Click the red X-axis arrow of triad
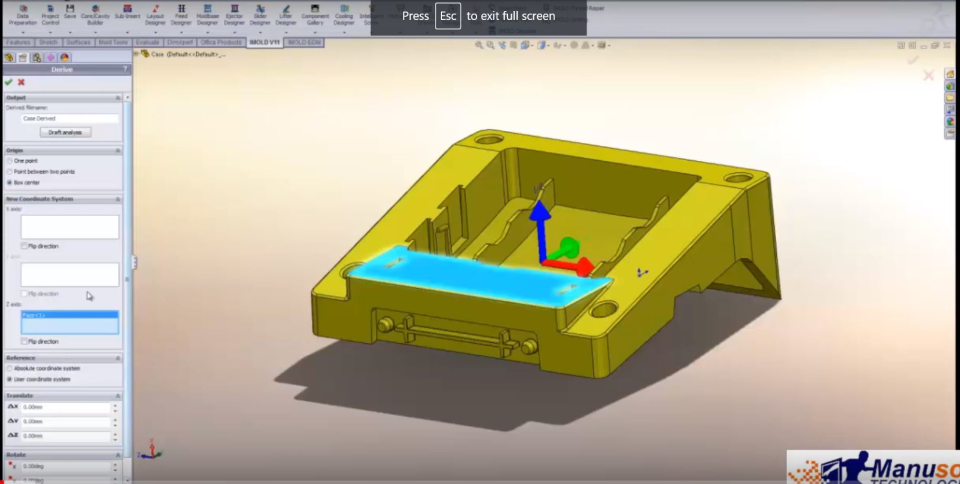This screenshot has width=960, height=484. pos(571,266)
